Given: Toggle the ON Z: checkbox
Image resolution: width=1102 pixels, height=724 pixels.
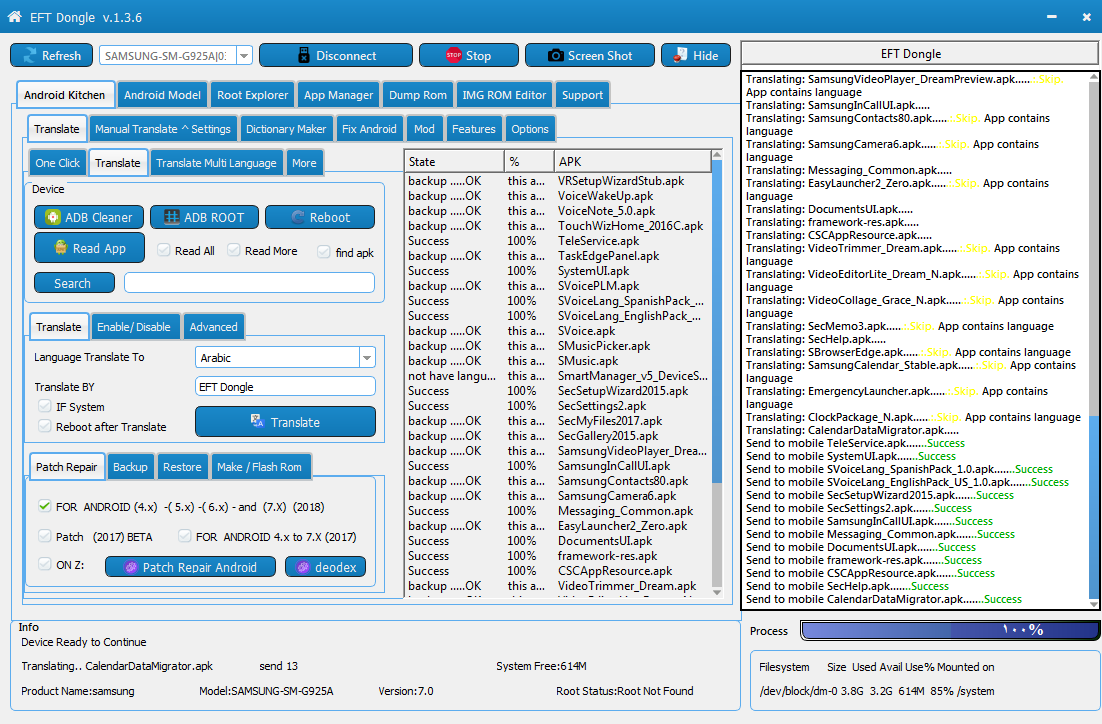Looking at the screenshot, I should click(x=45, y=564).
